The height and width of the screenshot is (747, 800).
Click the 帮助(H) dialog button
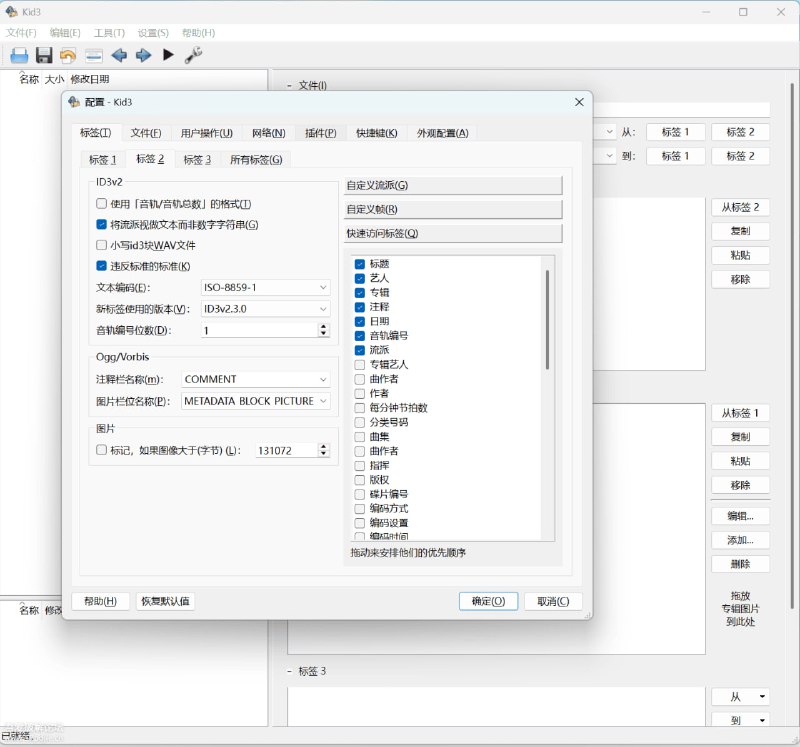pos(101,601)
